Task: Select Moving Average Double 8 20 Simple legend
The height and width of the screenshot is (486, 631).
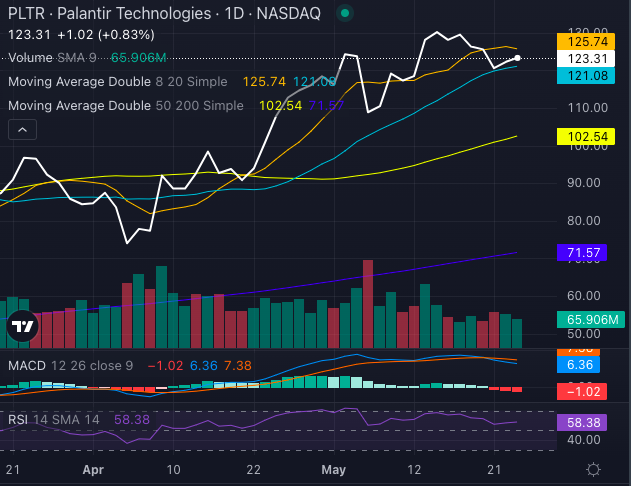Action: 118,82
